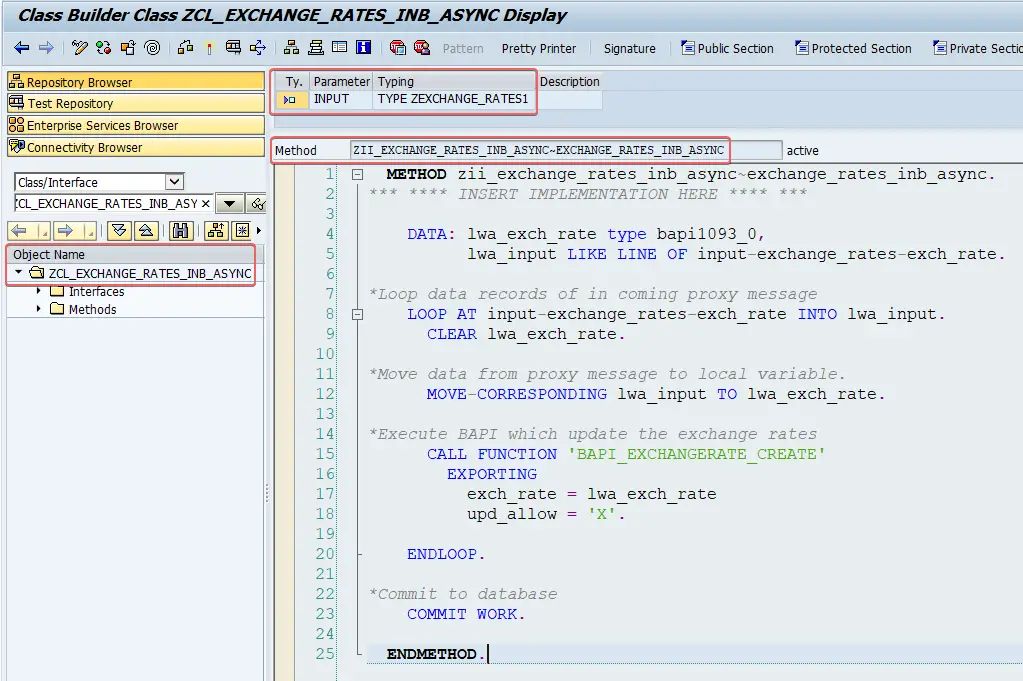Click the Display Object List hierarchy icon

[x=292, y=48]
